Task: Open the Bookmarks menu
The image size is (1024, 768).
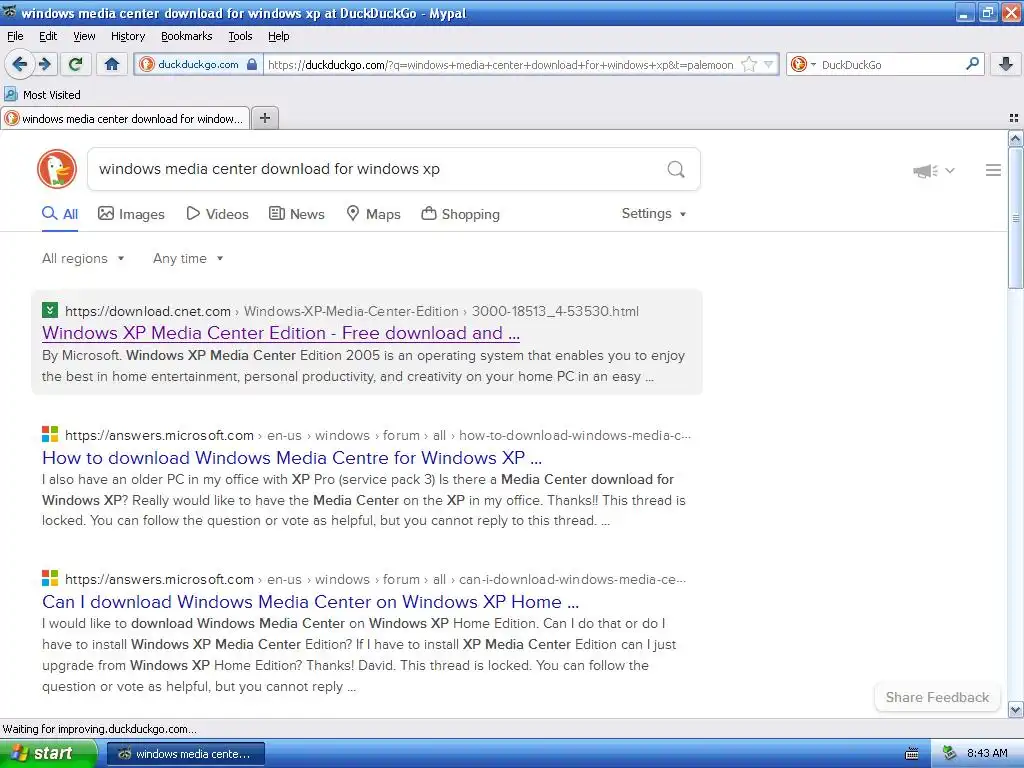Action: (x=187, y=36)
